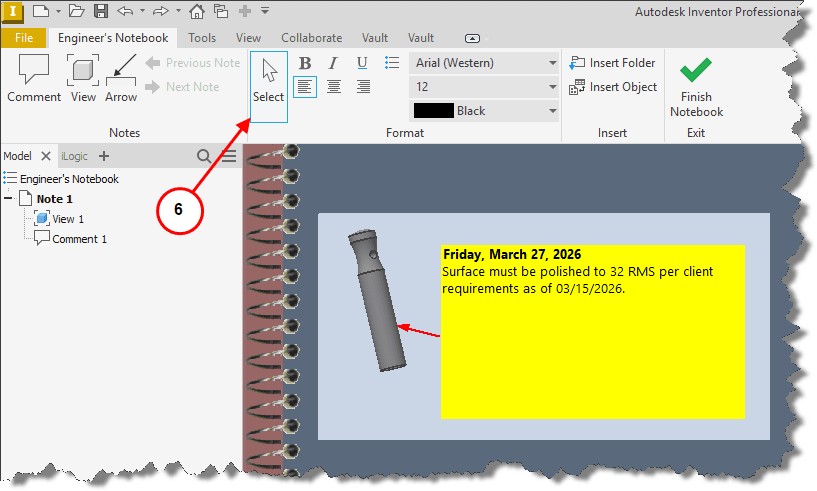This screenshot has height=491, width=817.
Task: Select the red arrow pointing to the part
Action: [x=419, y=330]
